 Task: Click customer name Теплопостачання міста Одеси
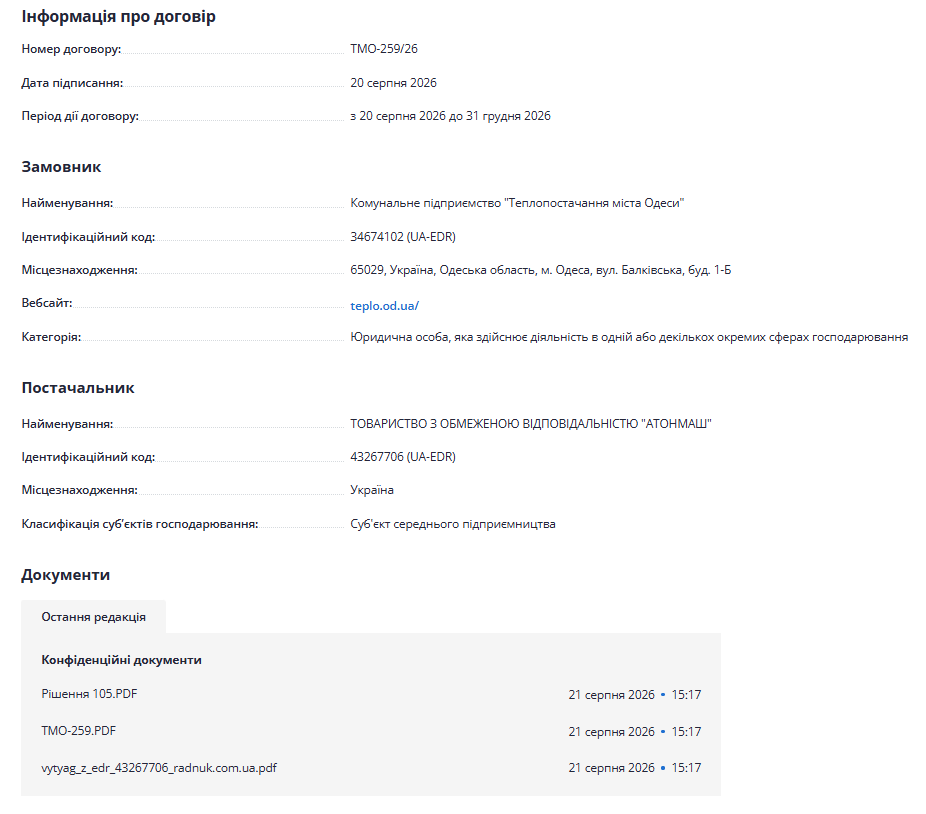tap(517, 203)
